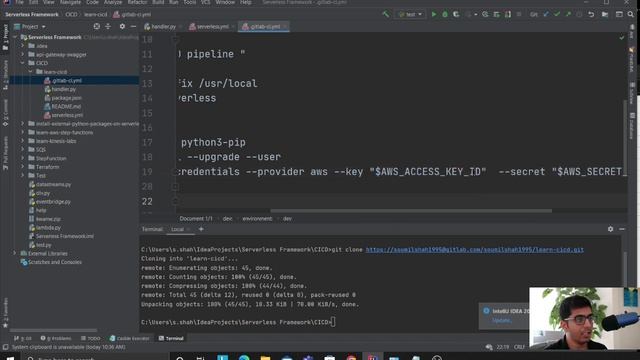Expand the StepFunction folder
This screenshot has width=640, height=360.
(23, 158)
